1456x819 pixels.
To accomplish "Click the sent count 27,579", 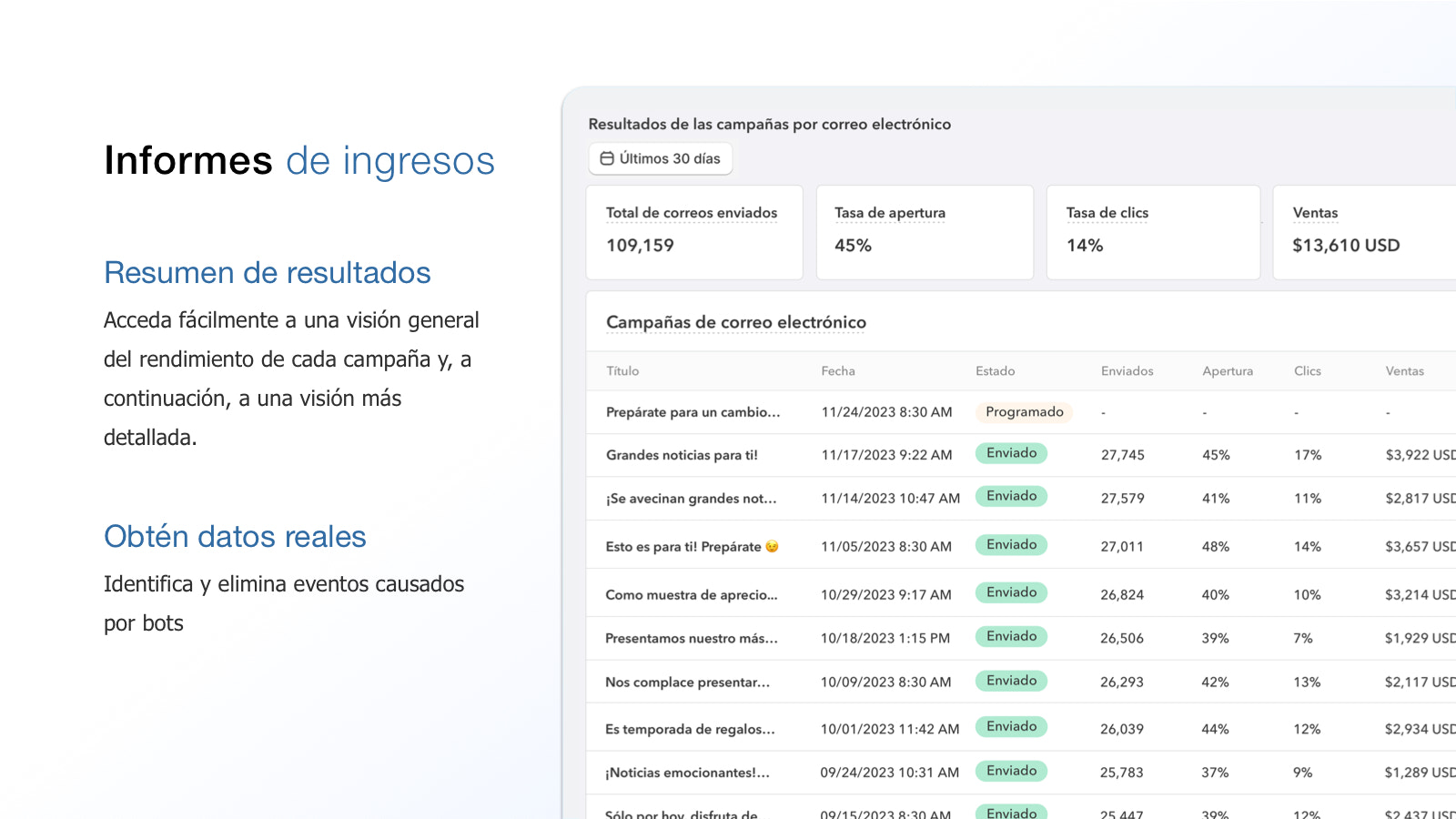I will coord(1123,499).
